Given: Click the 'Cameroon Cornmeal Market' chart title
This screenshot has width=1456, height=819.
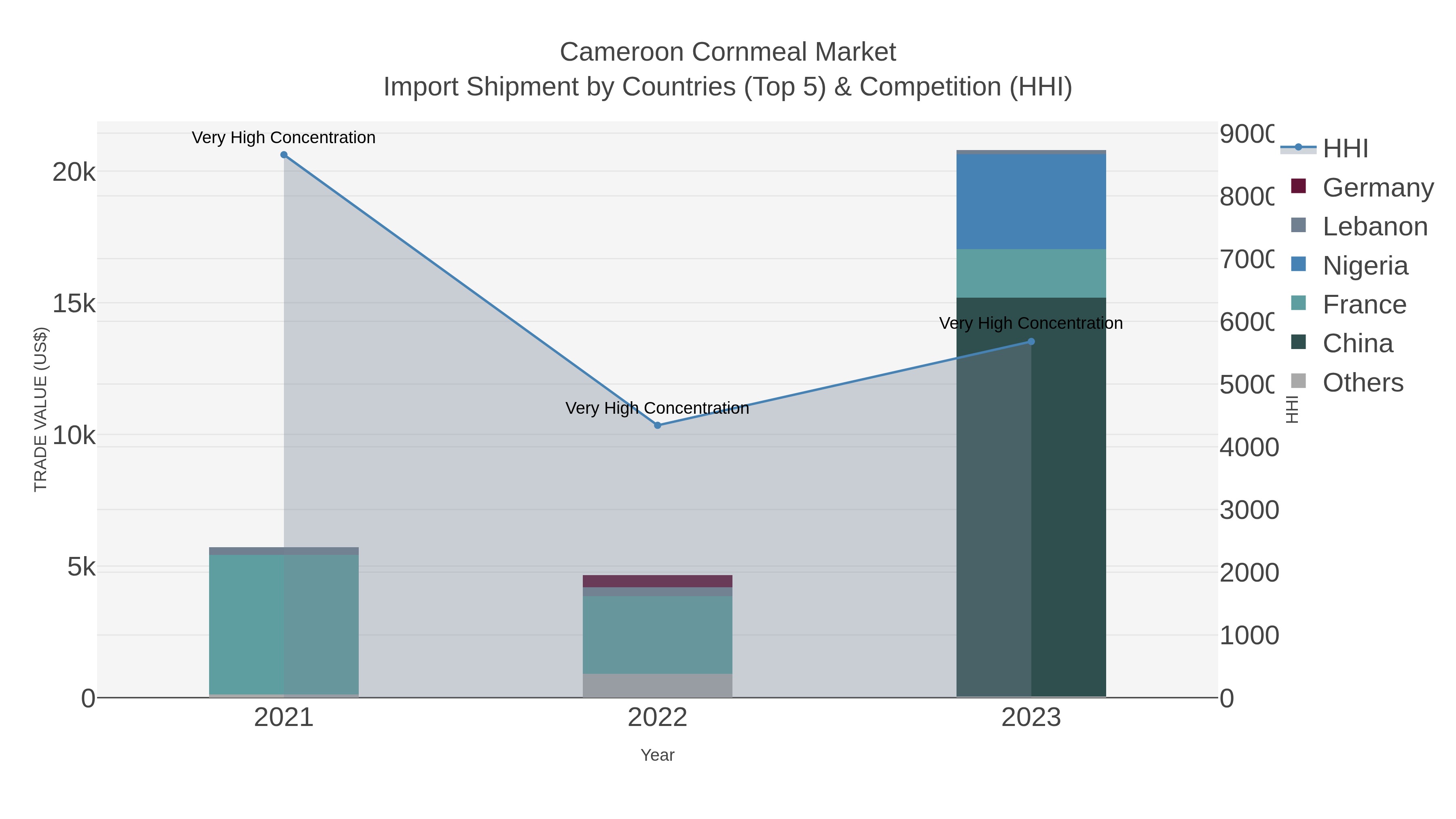Looking at the screenshot, I should (x=728, y=52).
